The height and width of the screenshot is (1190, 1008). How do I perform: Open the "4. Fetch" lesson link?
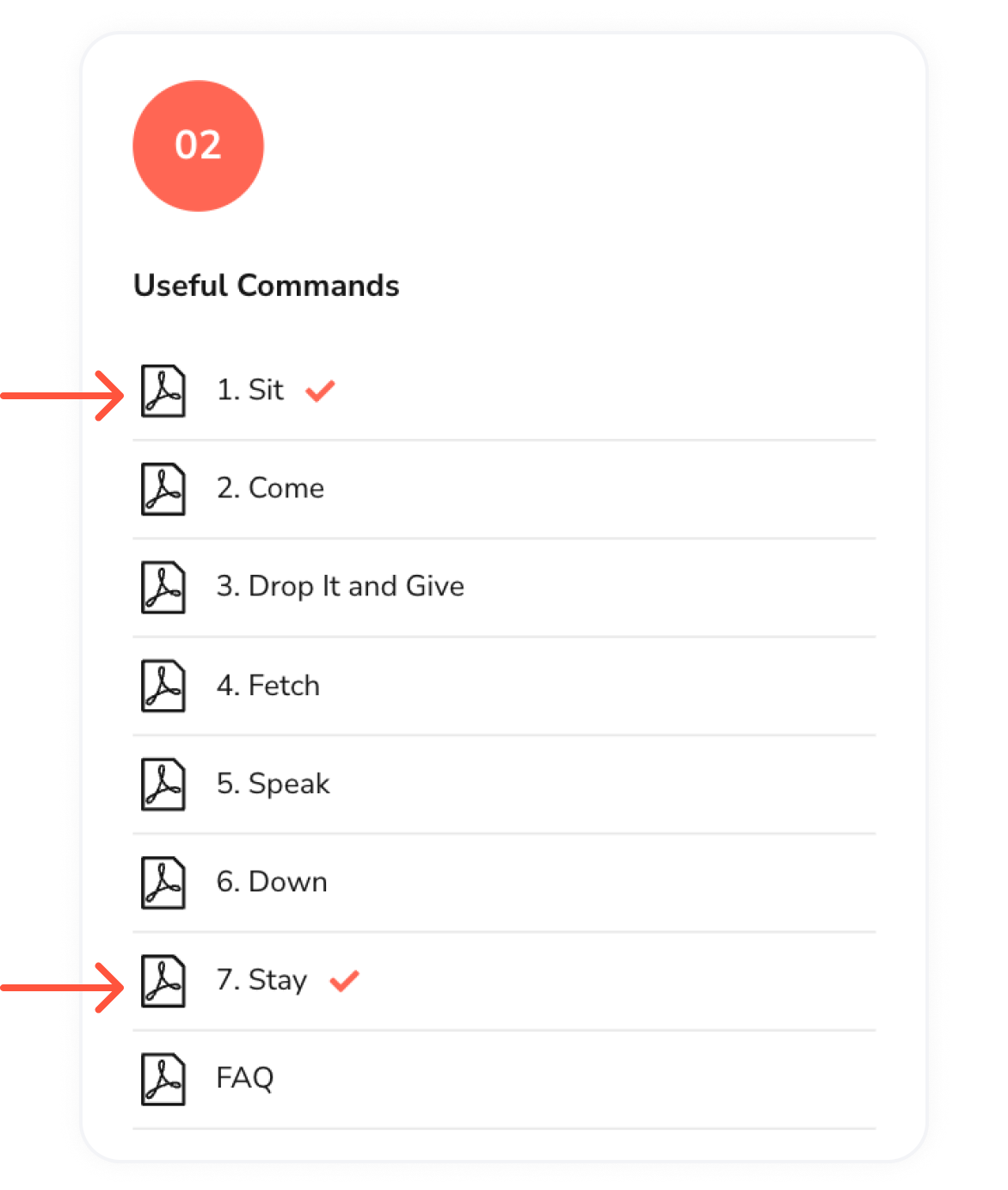point(267,685)
